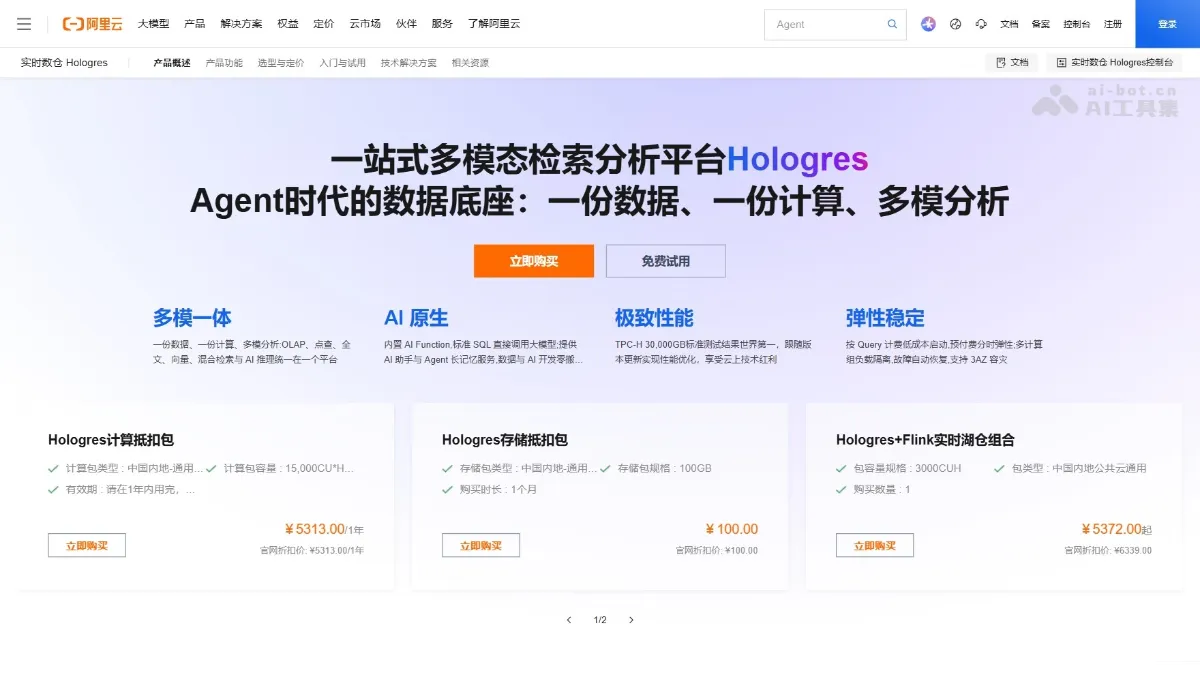This screenshot has height=675, width=1200.
Task: Click 购买时长 : 1个月 text
Action: point(498,489)
